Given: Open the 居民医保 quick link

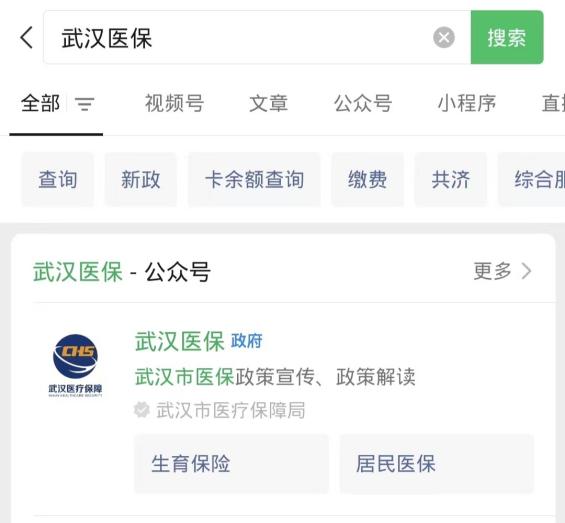Looking at the screenshot, I should tap(436, 464).
